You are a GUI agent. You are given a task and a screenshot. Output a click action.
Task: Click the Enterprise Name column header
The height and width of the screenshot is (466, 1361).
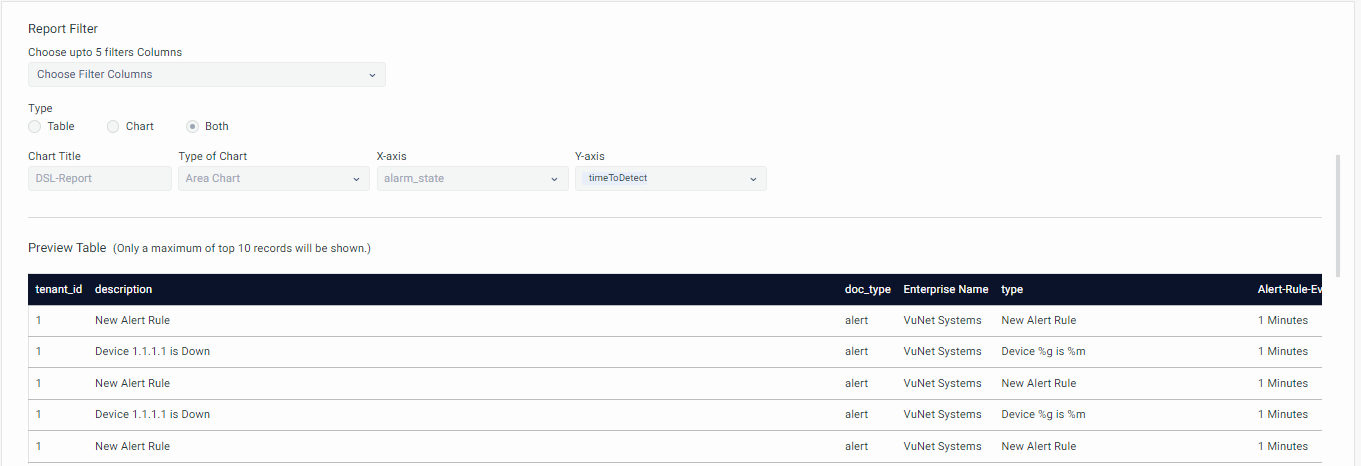[x=945, y=290]
